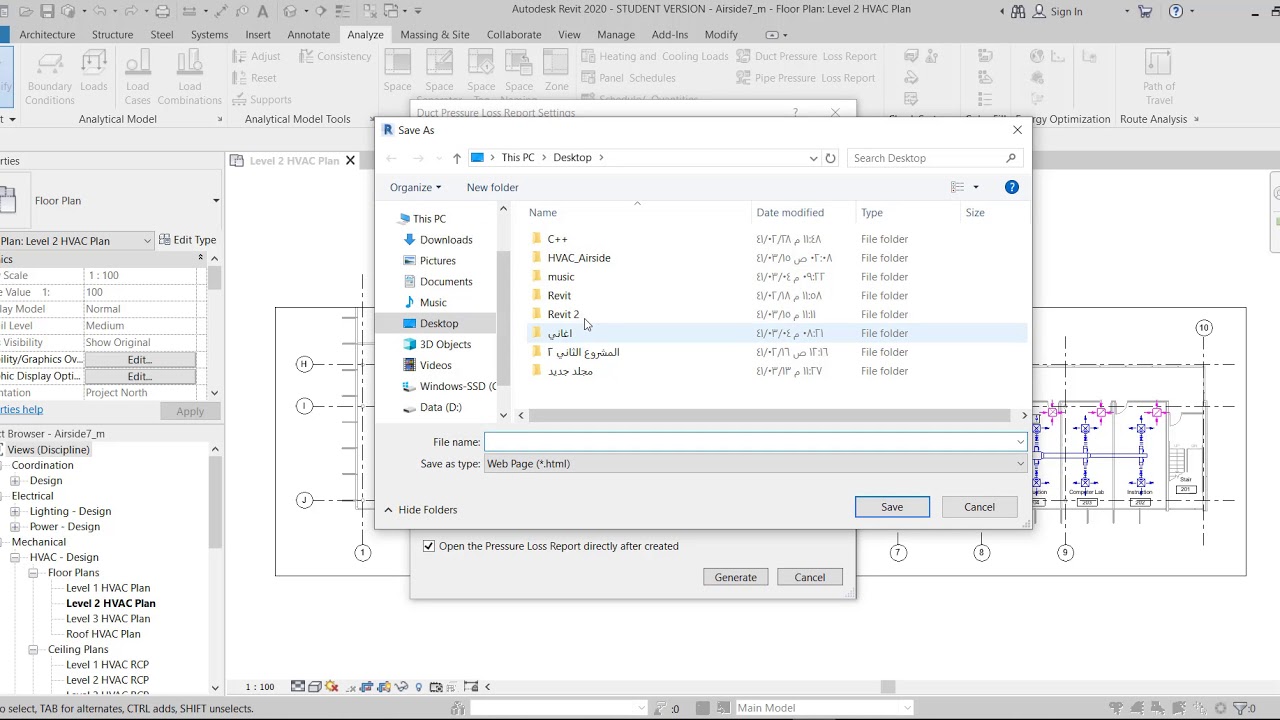Click the File name input field

tap(756, 442)
